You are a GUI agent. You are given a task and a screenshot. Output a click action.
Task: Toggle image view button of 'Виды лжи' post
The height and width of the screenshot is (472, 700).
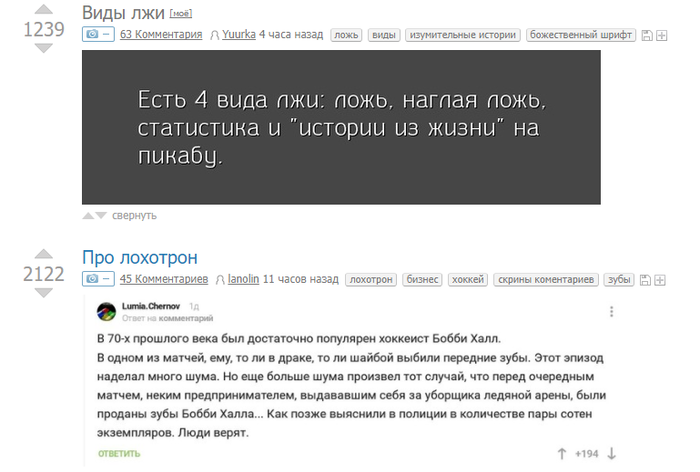(98, 34)
